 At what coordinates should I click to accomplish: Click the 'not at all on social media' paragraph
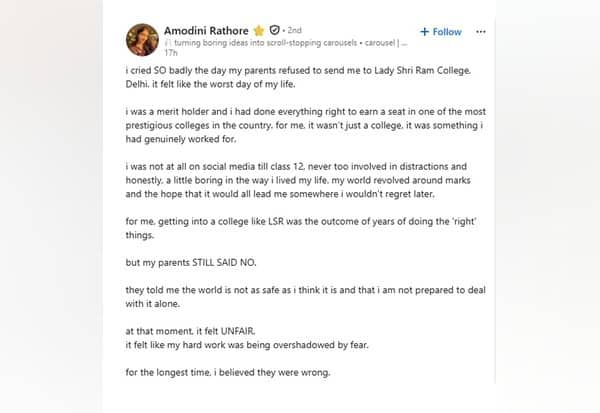click(298, 180)
